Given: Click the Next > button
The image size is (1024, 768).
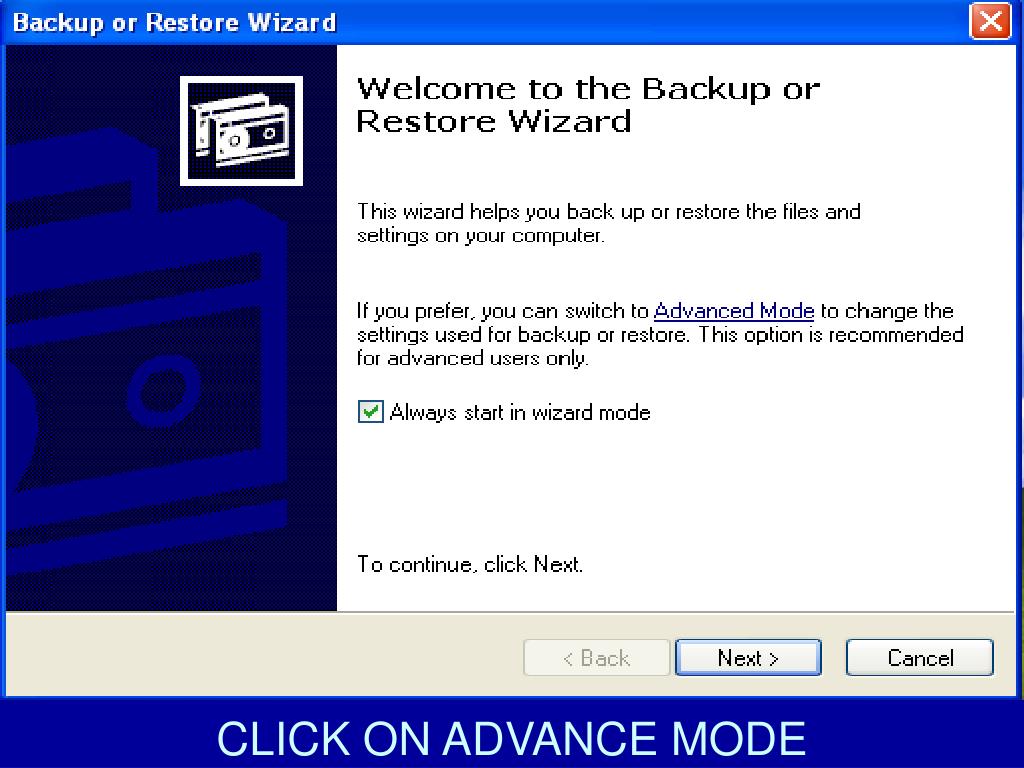Looking at the screenshot, I should coord(748,658).
